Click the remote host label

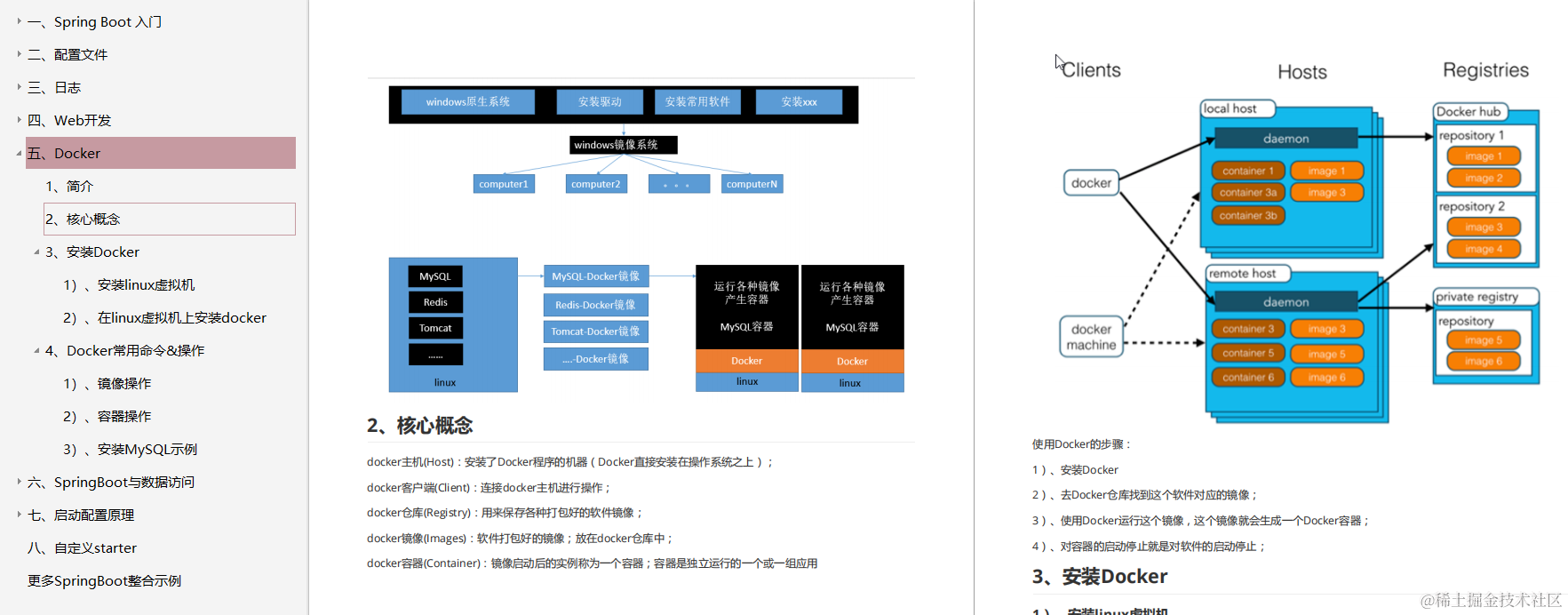pyautogui.click(x=1247, y=274)
